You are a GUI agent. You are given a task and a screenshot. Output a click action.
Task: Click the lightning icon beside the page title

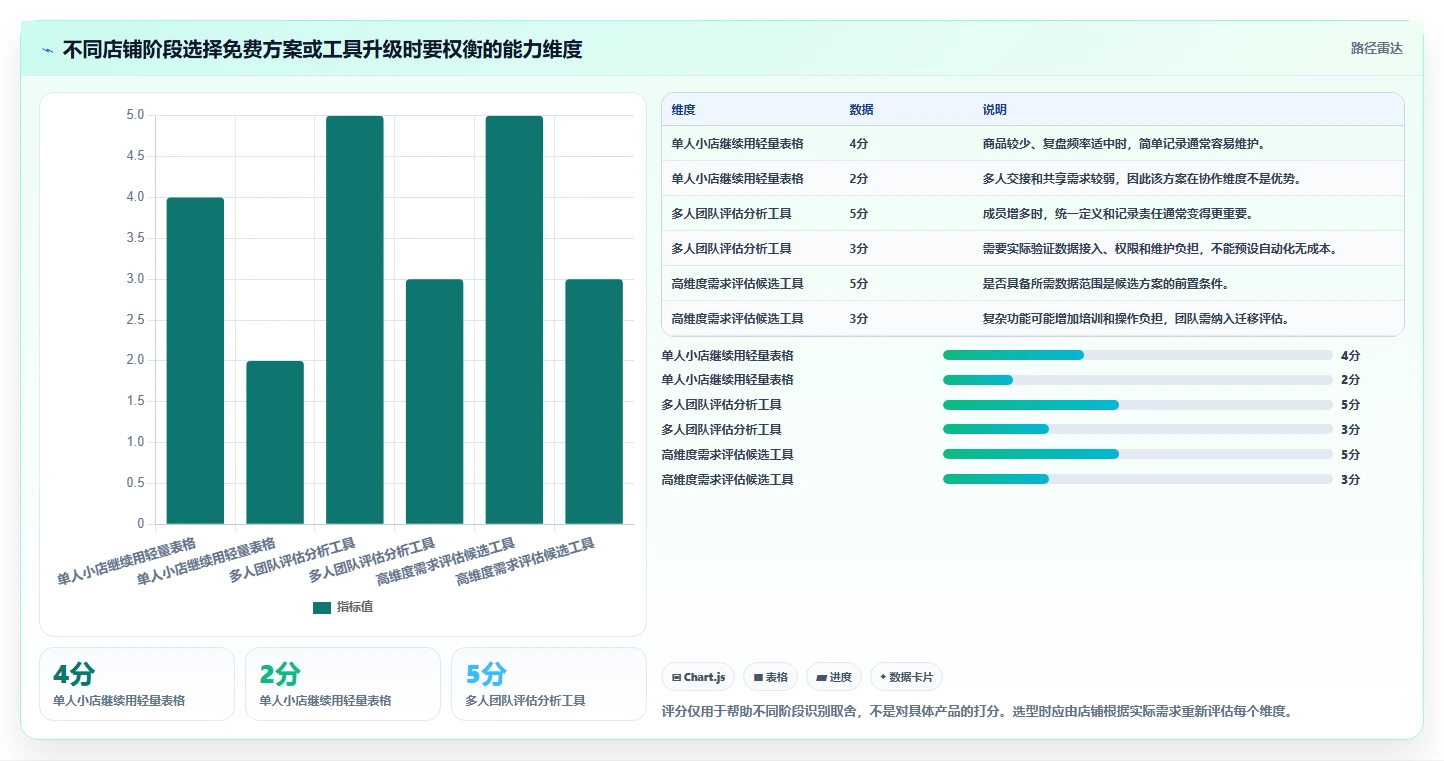[48, 49]
